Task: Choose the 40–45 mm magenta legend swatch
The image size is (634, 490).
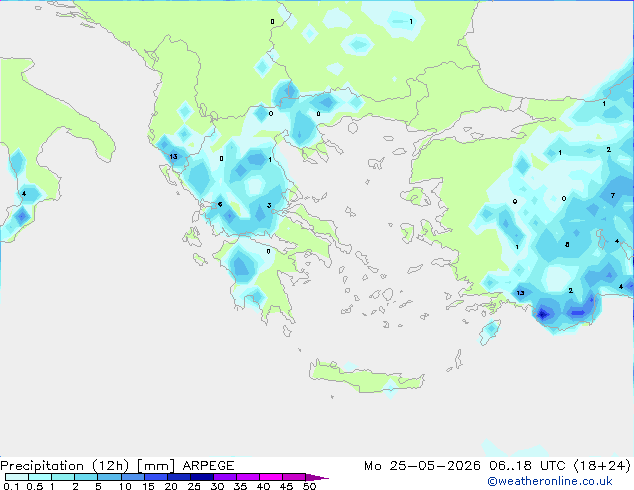Action: click(271, 477)
